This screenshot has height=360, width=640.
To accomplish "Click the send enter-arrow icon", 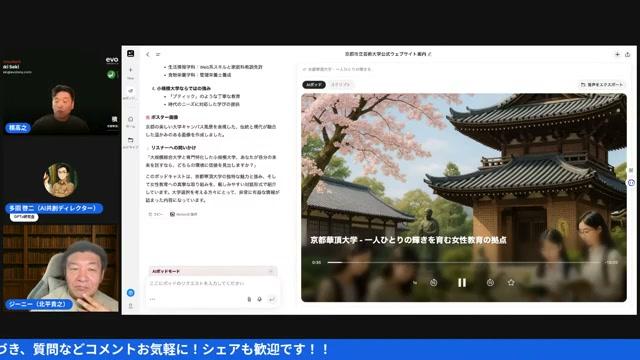I will pyautogui.click(x=272, y=299).
